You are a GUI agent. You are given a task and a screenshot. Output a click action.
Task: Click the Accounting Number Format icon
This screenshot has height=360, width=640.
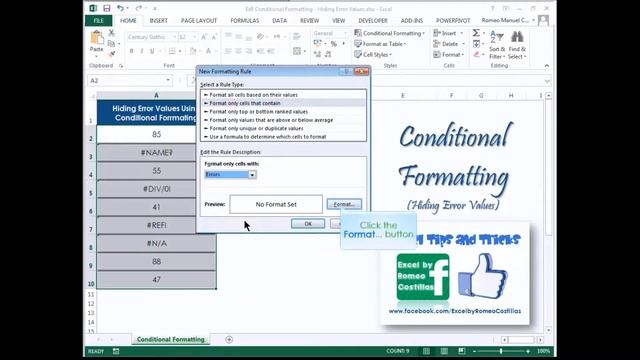point(318,44)
